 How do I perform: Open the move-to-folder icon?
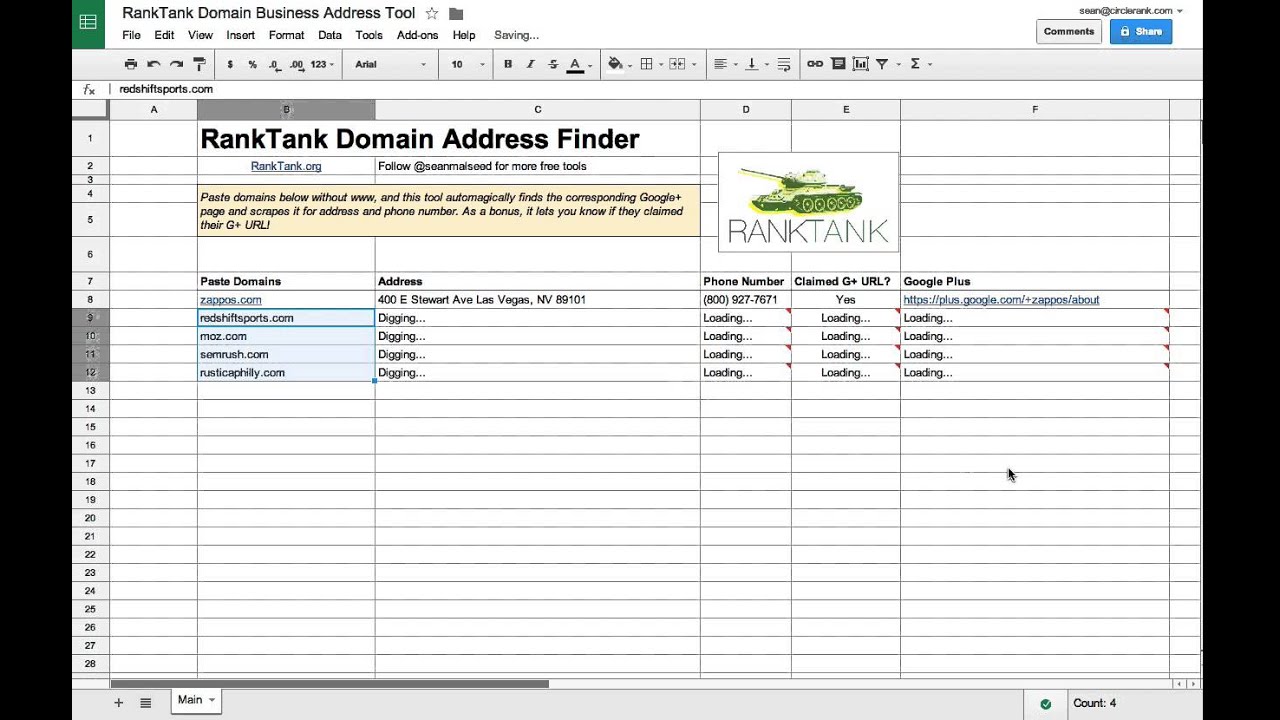456,14
